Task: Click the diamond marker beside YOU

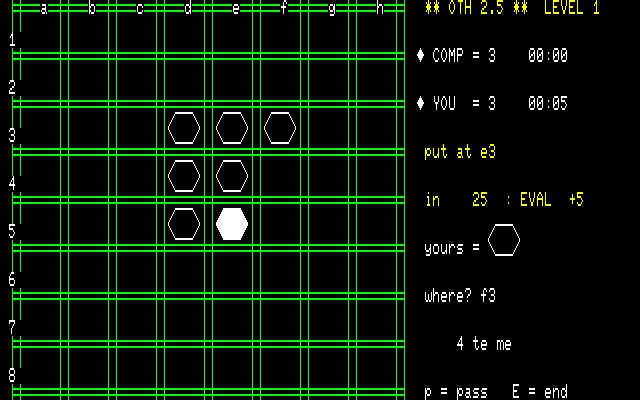Action: point(420,103)
